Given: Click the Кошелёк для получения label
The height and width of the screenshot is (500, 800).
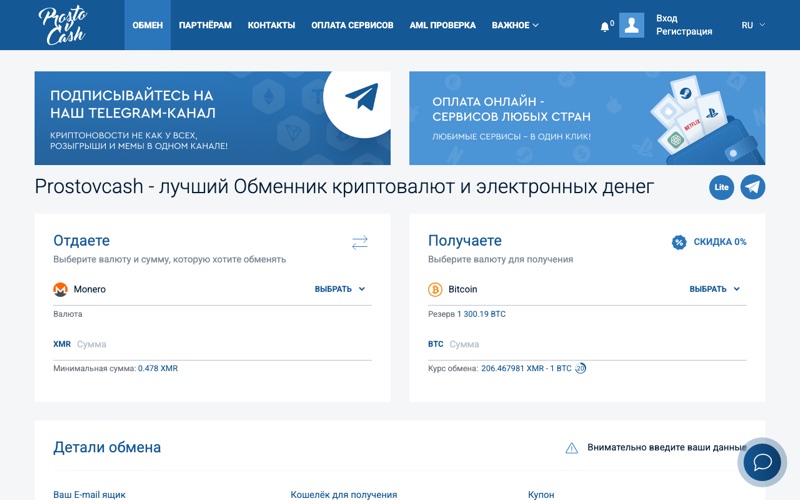Looking at the screenshot, I should pyautogui.click(x=343, y=495).
